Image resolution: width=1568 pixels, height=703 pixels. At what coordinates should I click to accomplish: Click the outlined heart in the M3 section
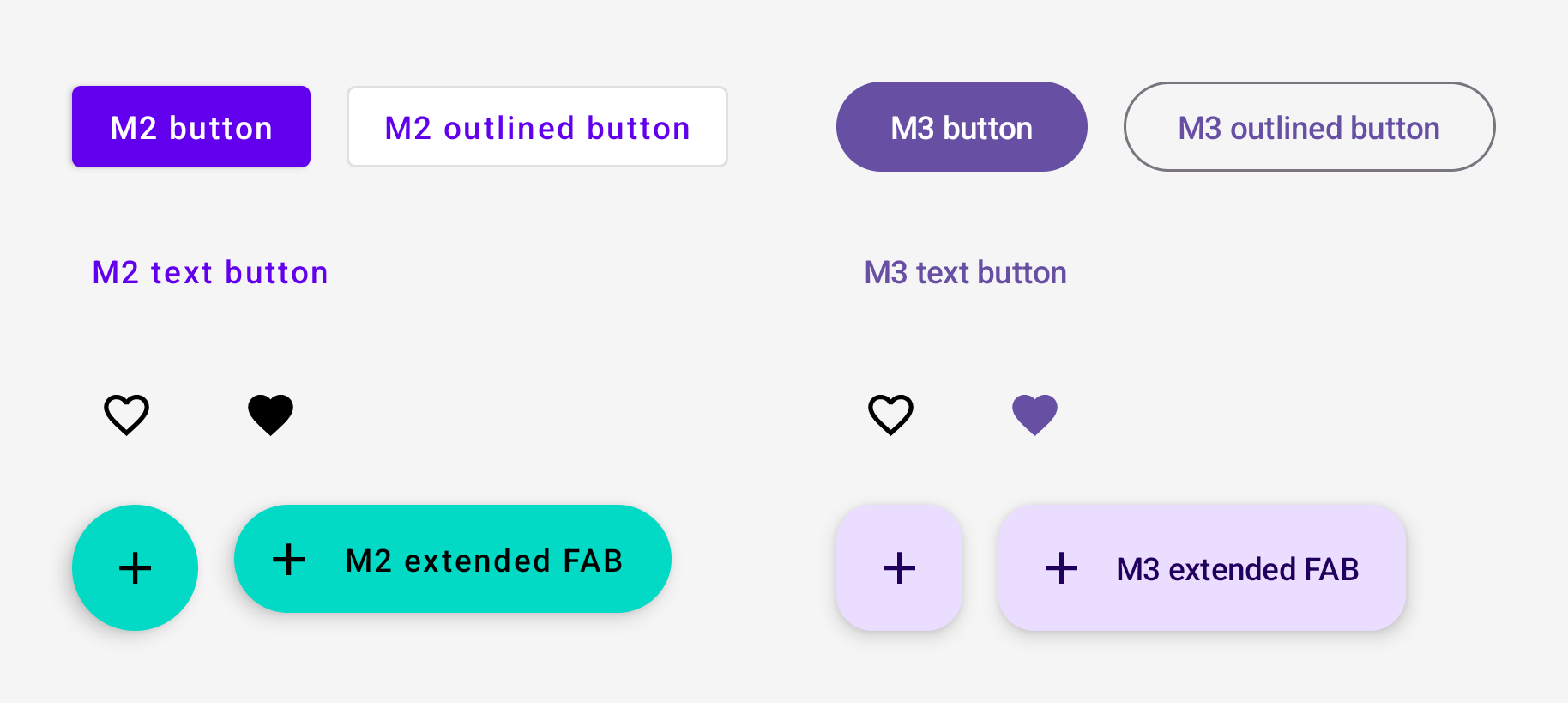(890, 415)
